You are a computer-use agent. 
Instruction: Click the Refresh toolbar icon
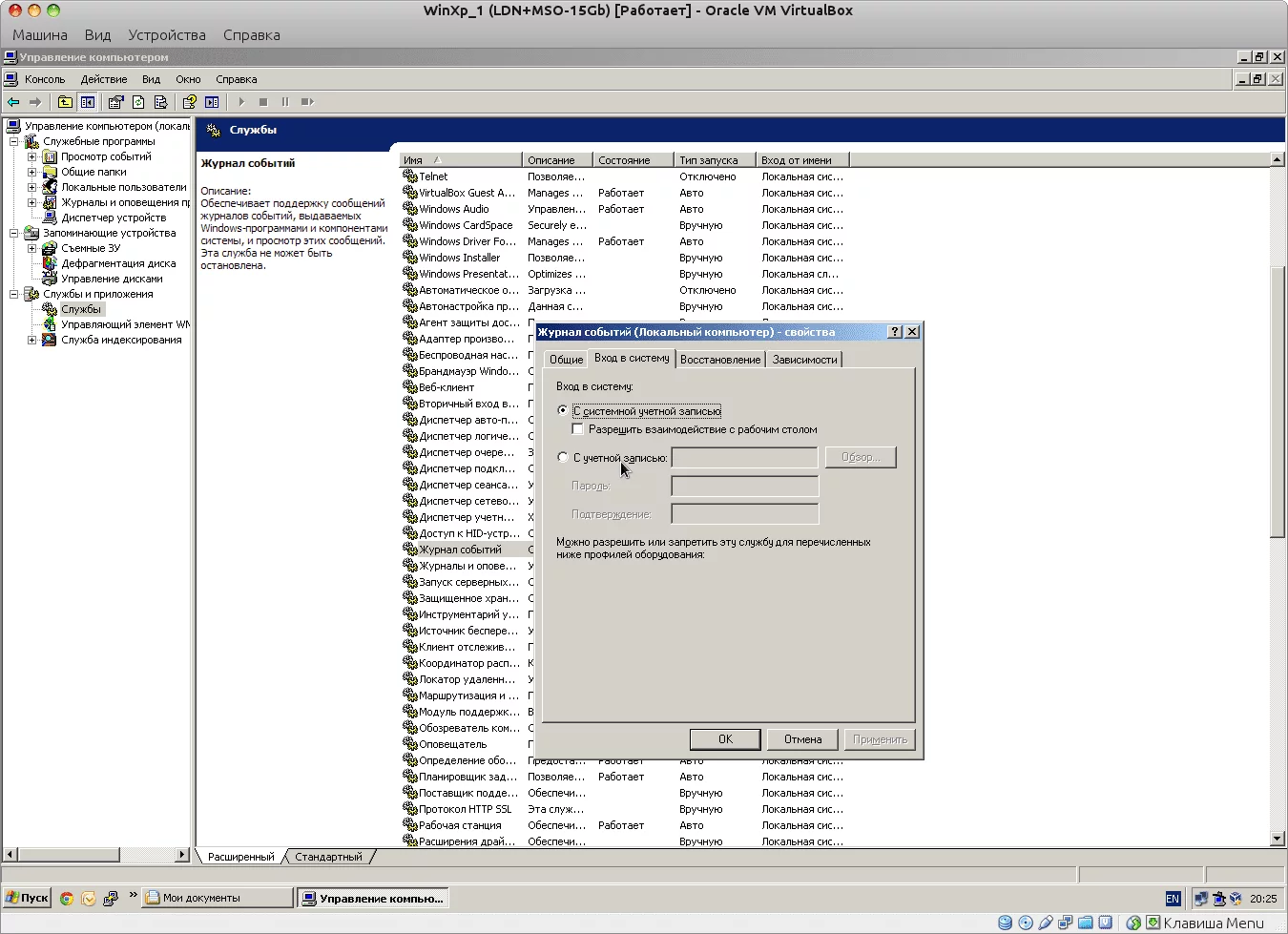point(138,102)
